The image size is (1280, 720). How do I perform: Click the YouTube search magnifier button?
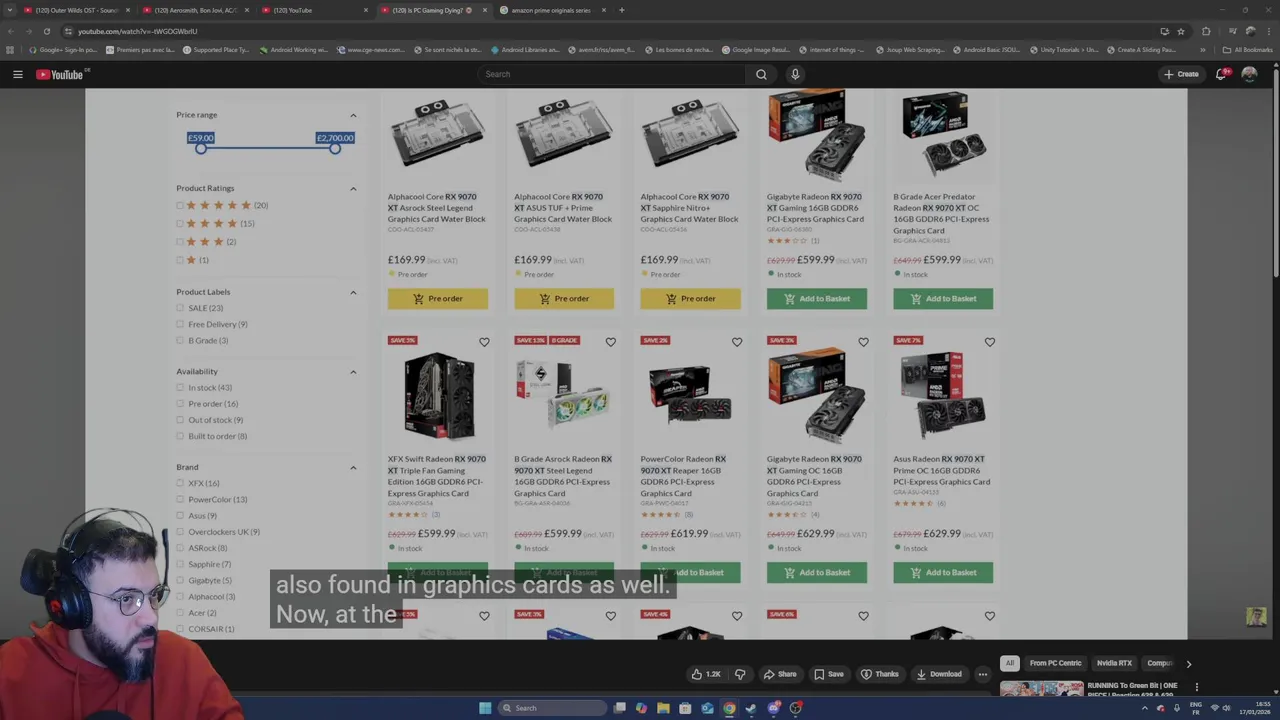click(761, 74)
